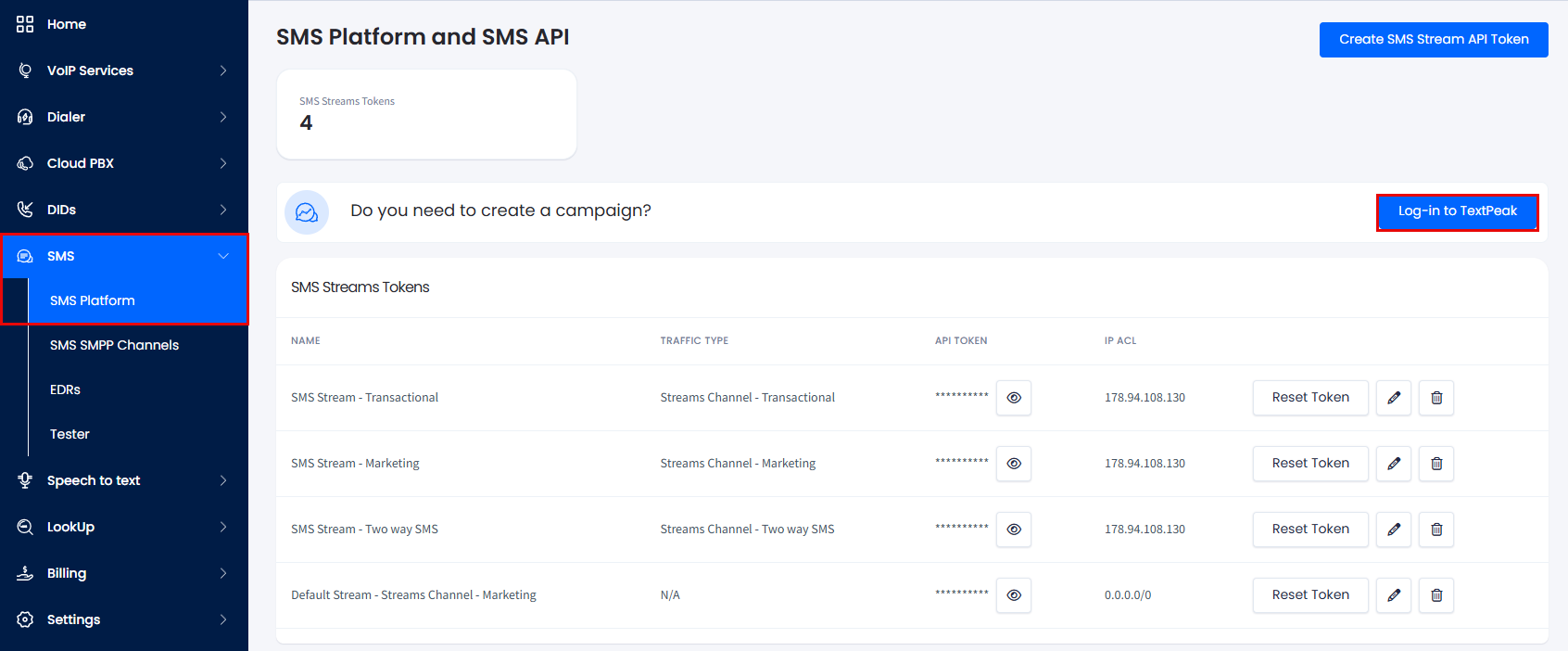Reveal the Default Stream API token
Image resolution: width=1568 pixels, height=651 pixels.
pos(1014,595)
